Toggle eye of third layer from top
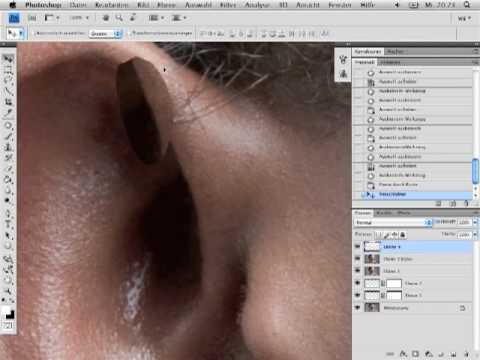The height and width of the screenshot is (360, 480). click(x=358, y=270)
